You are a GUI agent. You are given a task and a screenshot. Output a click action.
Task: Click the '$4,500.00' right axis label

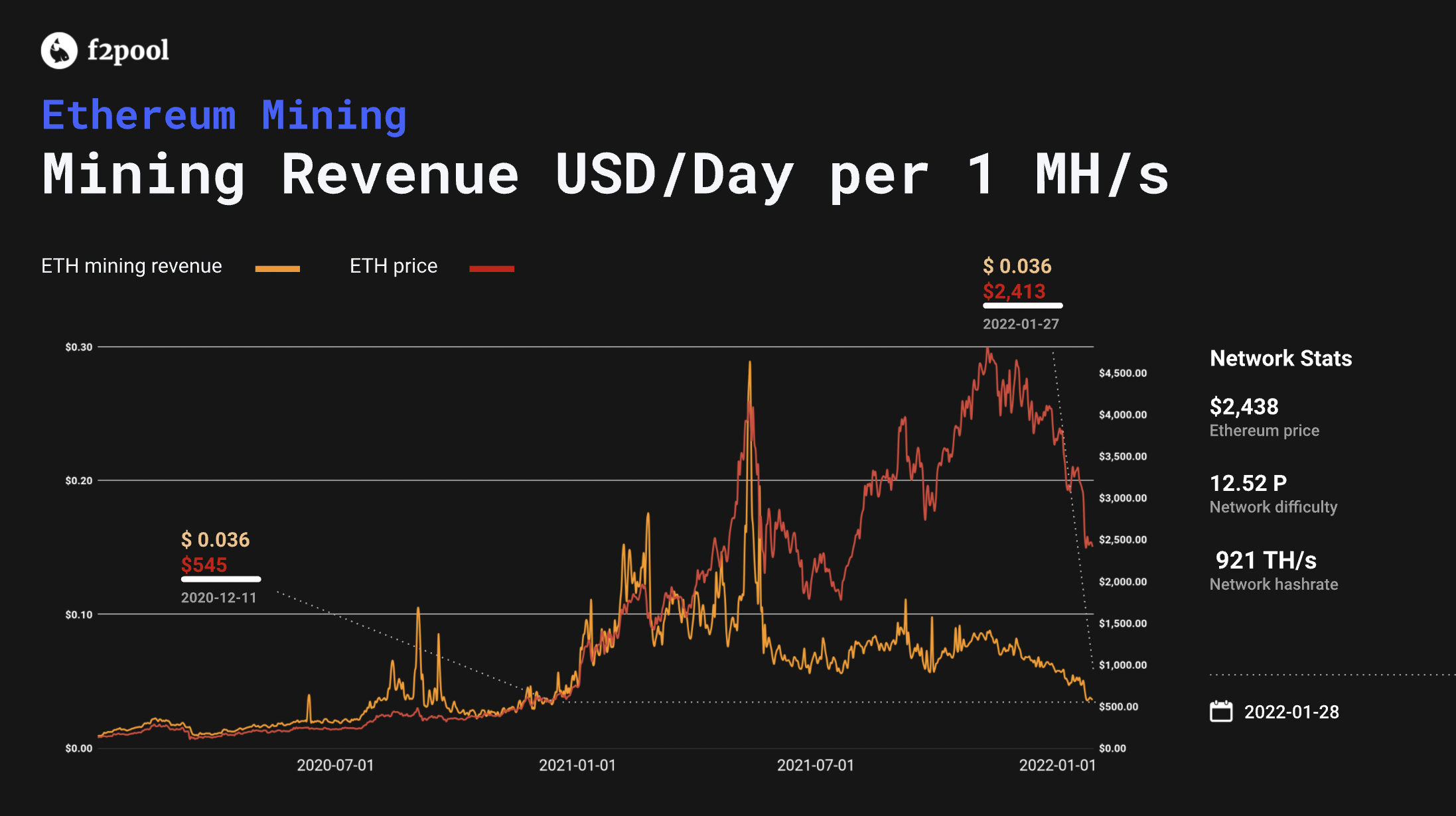point(1123,373)
